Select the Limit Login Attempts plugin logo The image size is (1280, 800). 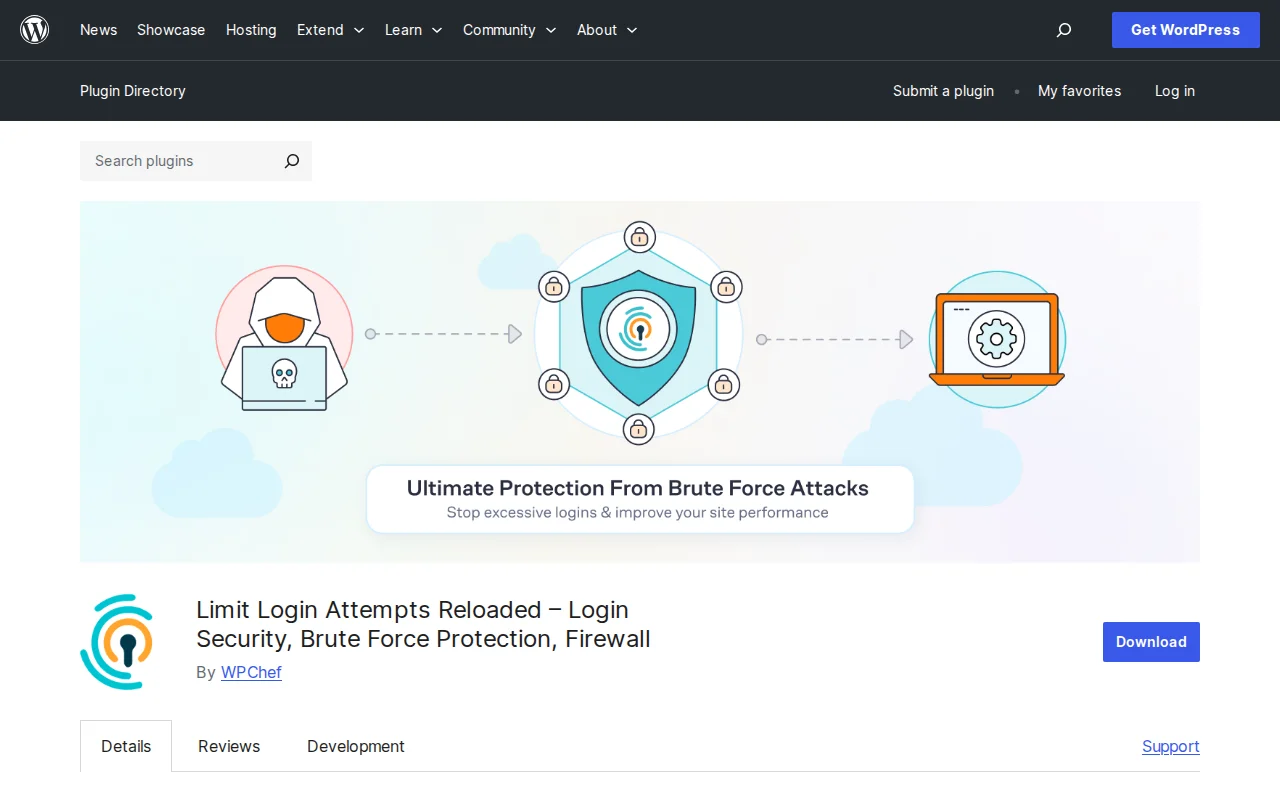[x=119, y=641]
